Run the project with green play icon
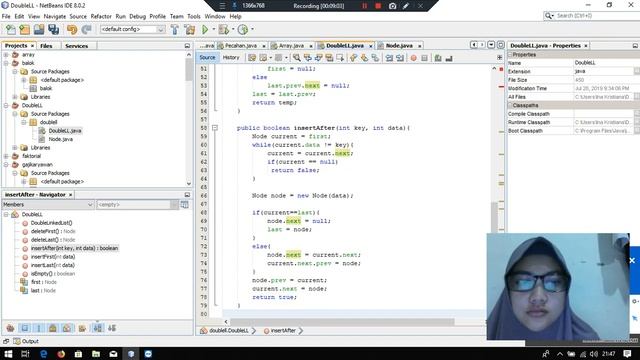The image size is (640, 360). [x=205, y=29]
